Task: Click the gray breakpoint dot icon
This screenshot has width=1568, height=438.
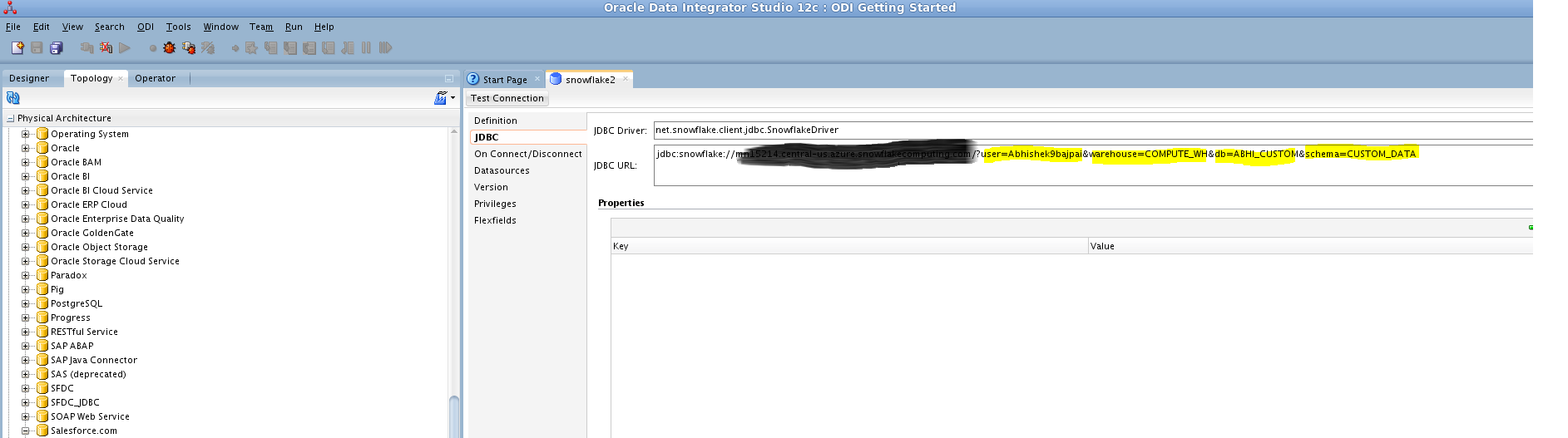Action: pos(152,48)
